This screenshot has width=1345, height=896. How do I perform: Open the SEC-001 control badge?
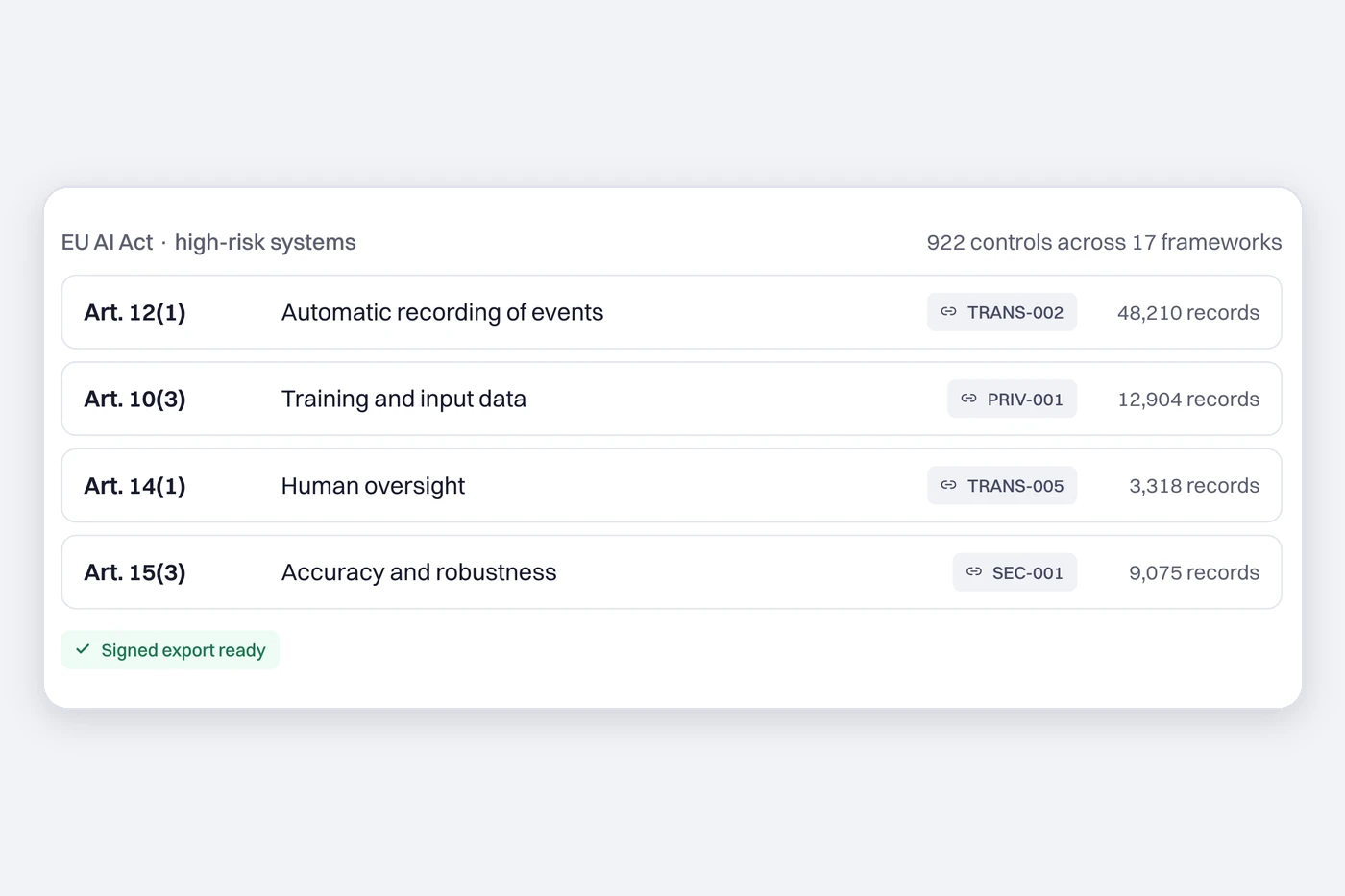click(1015, 572)
